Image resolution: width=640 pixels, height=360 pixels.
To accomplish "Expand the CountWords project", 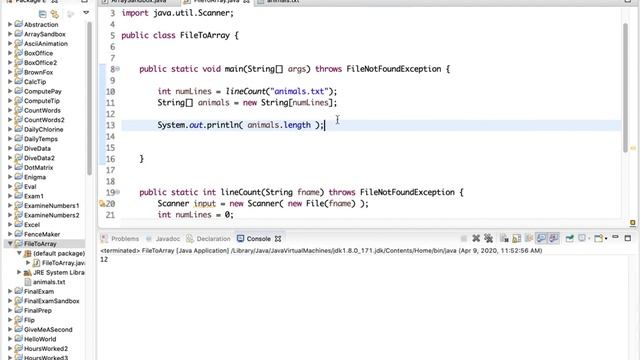I will pos(10,110).
